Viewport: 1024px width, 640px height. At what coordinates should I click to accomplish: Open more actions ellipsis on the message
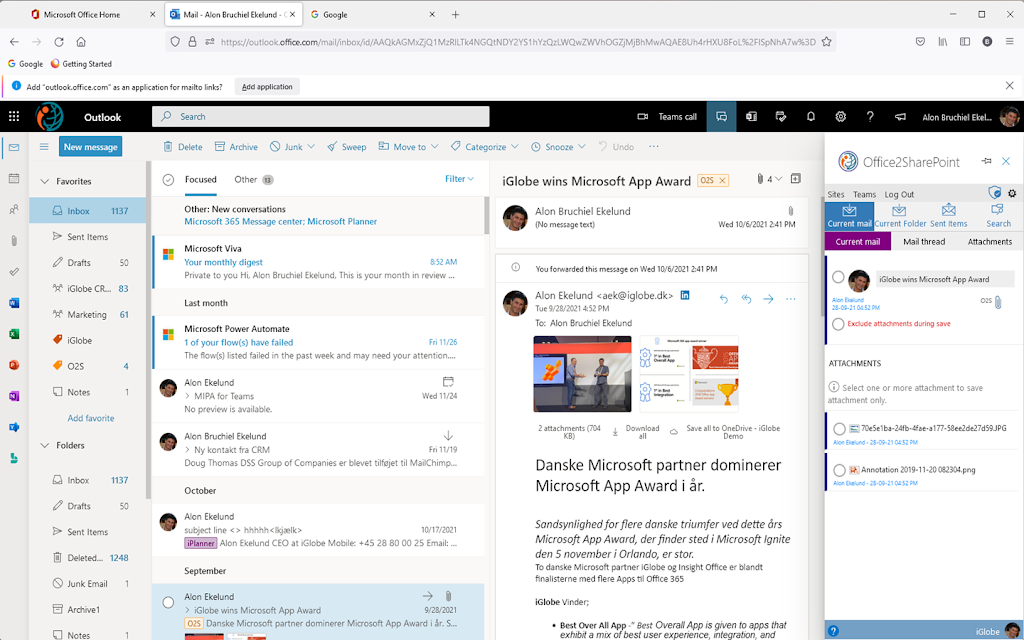[x=791, y=298]
